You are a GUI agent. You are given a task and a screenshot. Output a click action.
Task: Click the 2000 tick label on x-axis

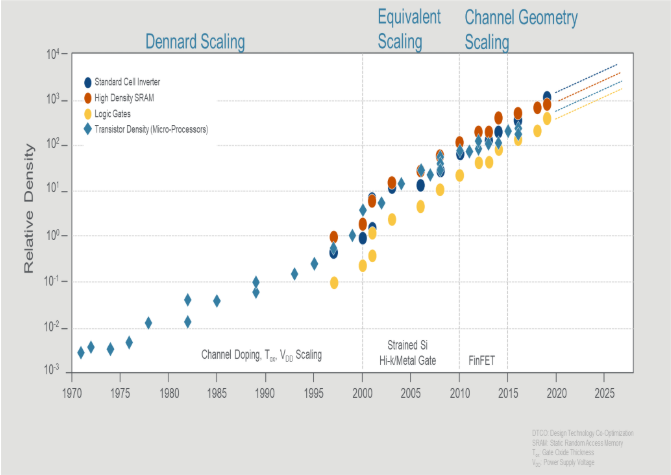(362, 394)
